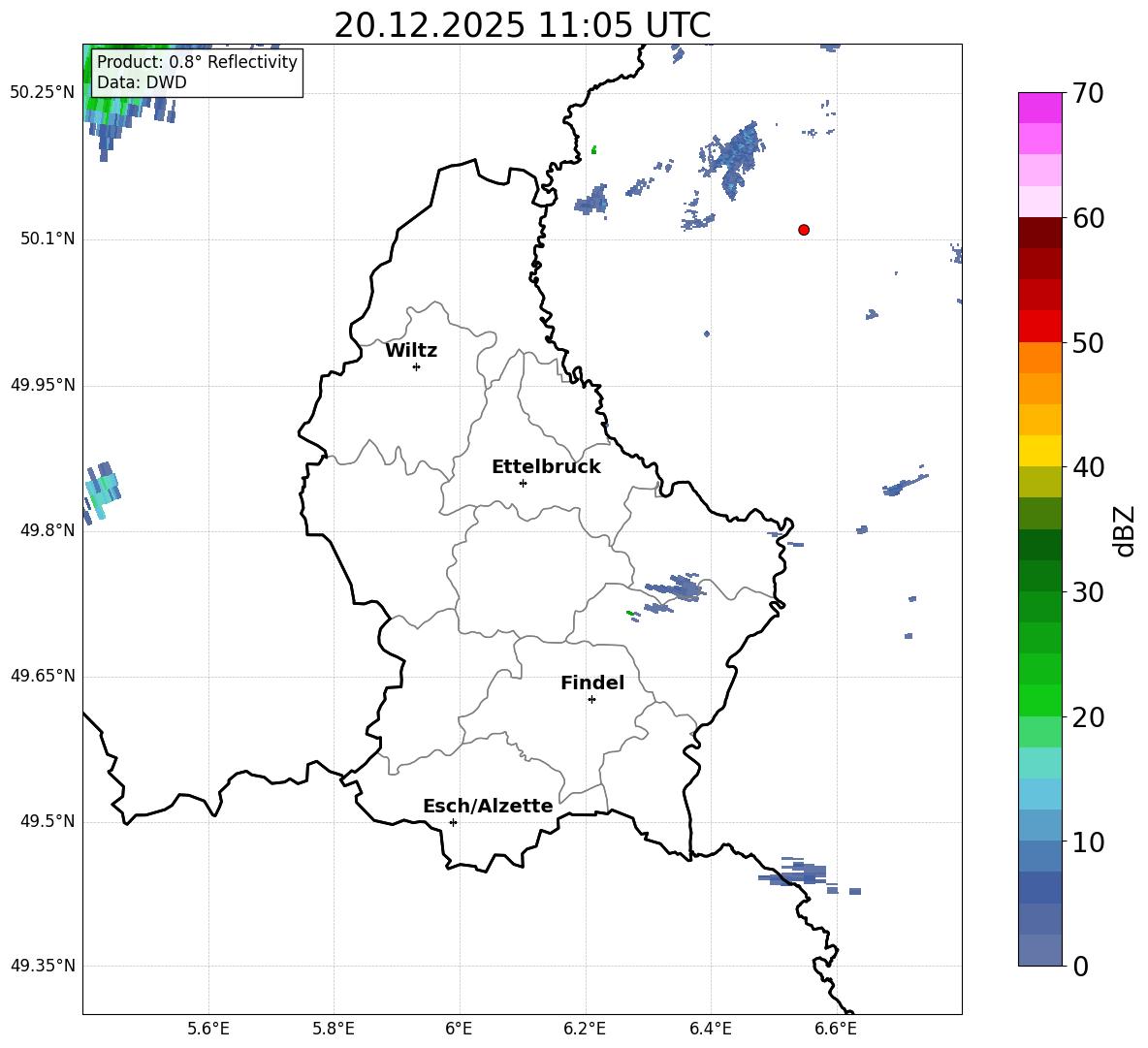Click the 50.25°N latitude label
Image resolution: width=1148 pixels, height=1048 pixels.
click(x=43, y=93)
